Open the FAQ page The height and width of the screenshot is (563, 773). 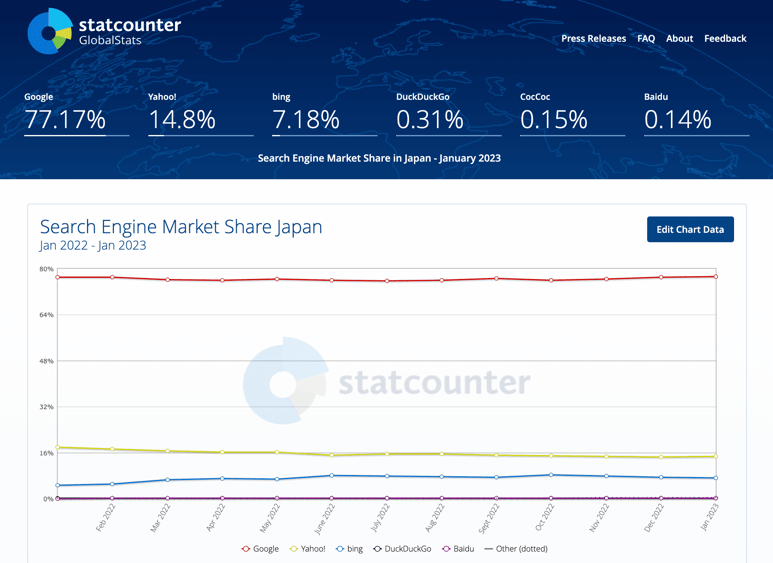646,38
